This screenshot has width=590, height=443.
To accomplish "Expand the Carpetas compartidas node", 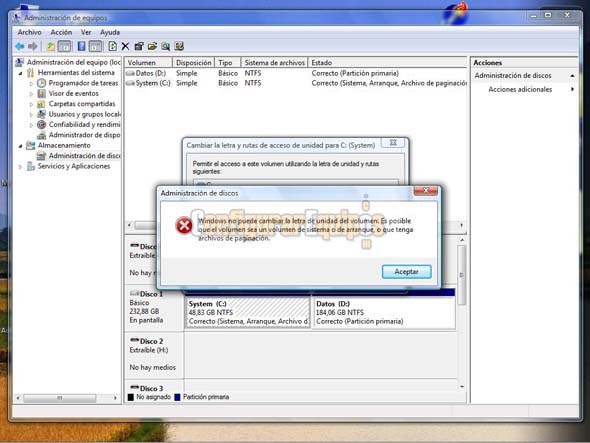I will [31, 104].
